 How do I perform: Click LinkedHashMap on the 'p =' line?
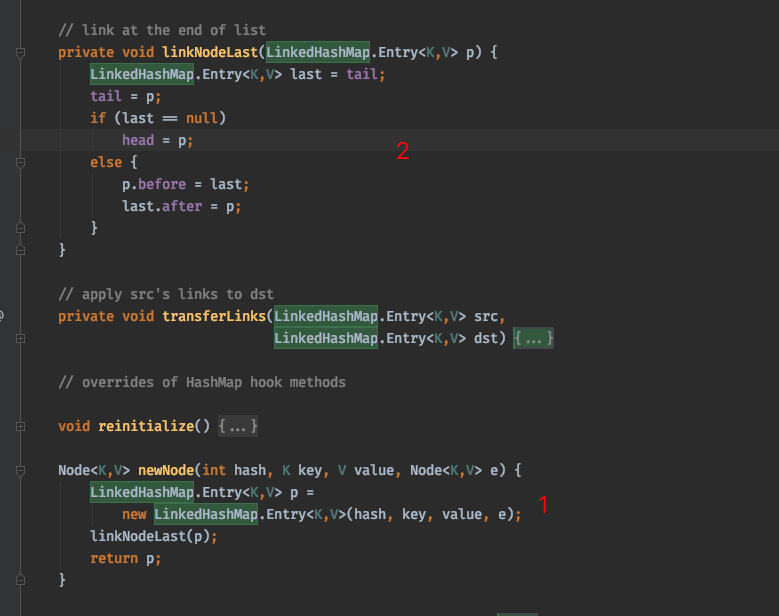(142, 492)
